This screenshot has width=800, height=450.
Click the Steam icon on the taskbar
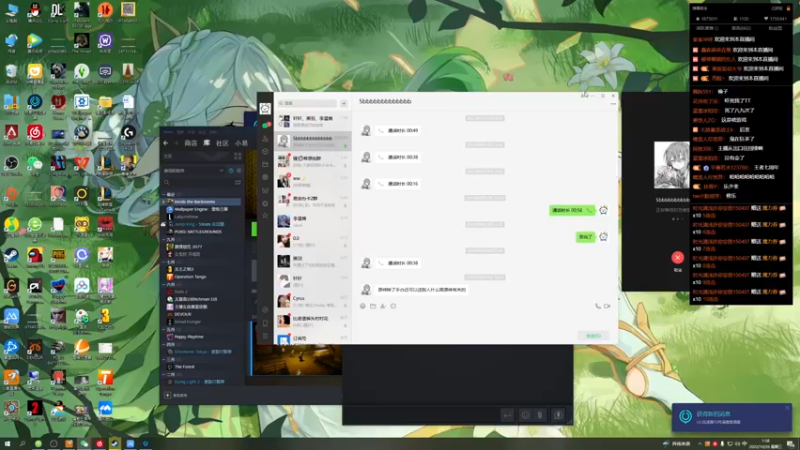point(115,444)
